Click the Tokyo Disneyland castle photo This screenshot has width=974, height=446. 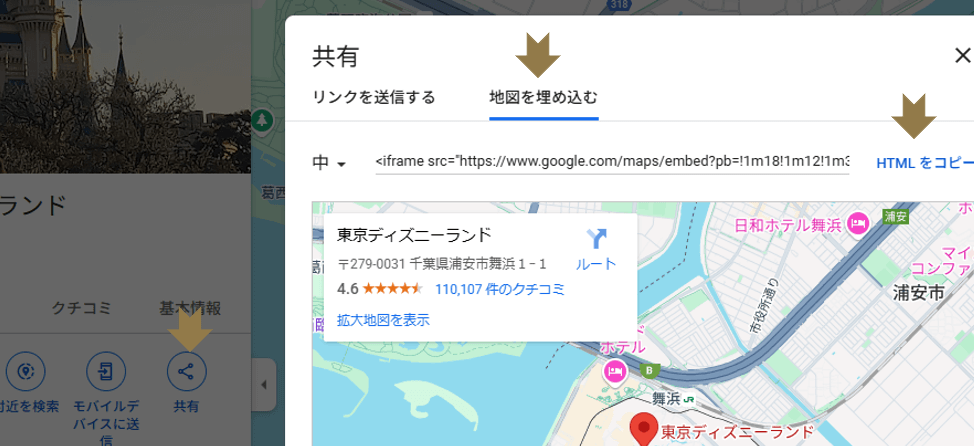(125, 86)
